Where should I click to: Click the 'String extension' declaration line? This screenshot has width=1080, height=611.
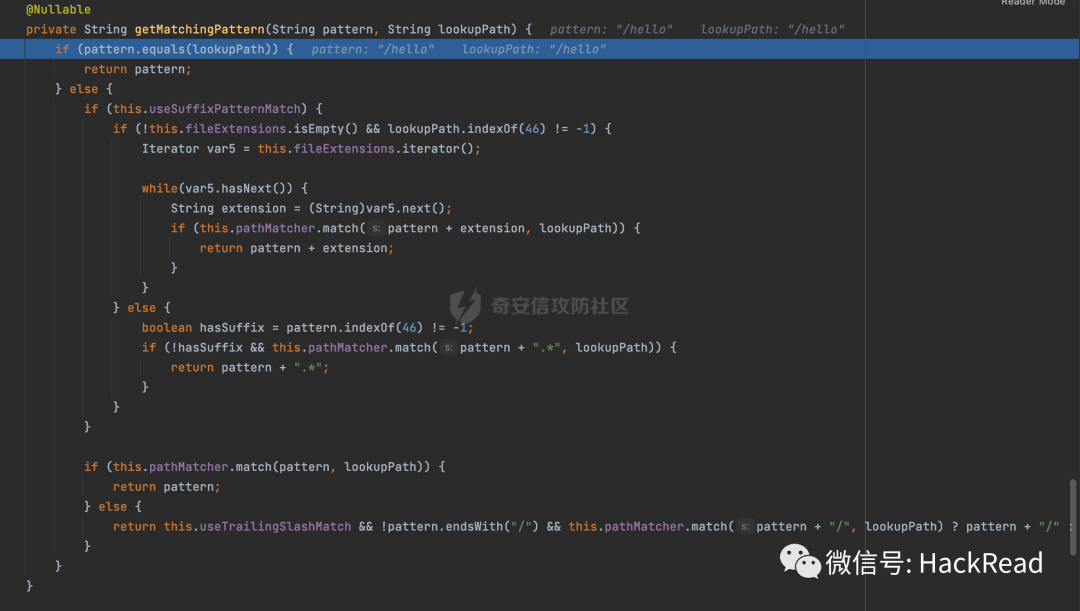[311, 208]
